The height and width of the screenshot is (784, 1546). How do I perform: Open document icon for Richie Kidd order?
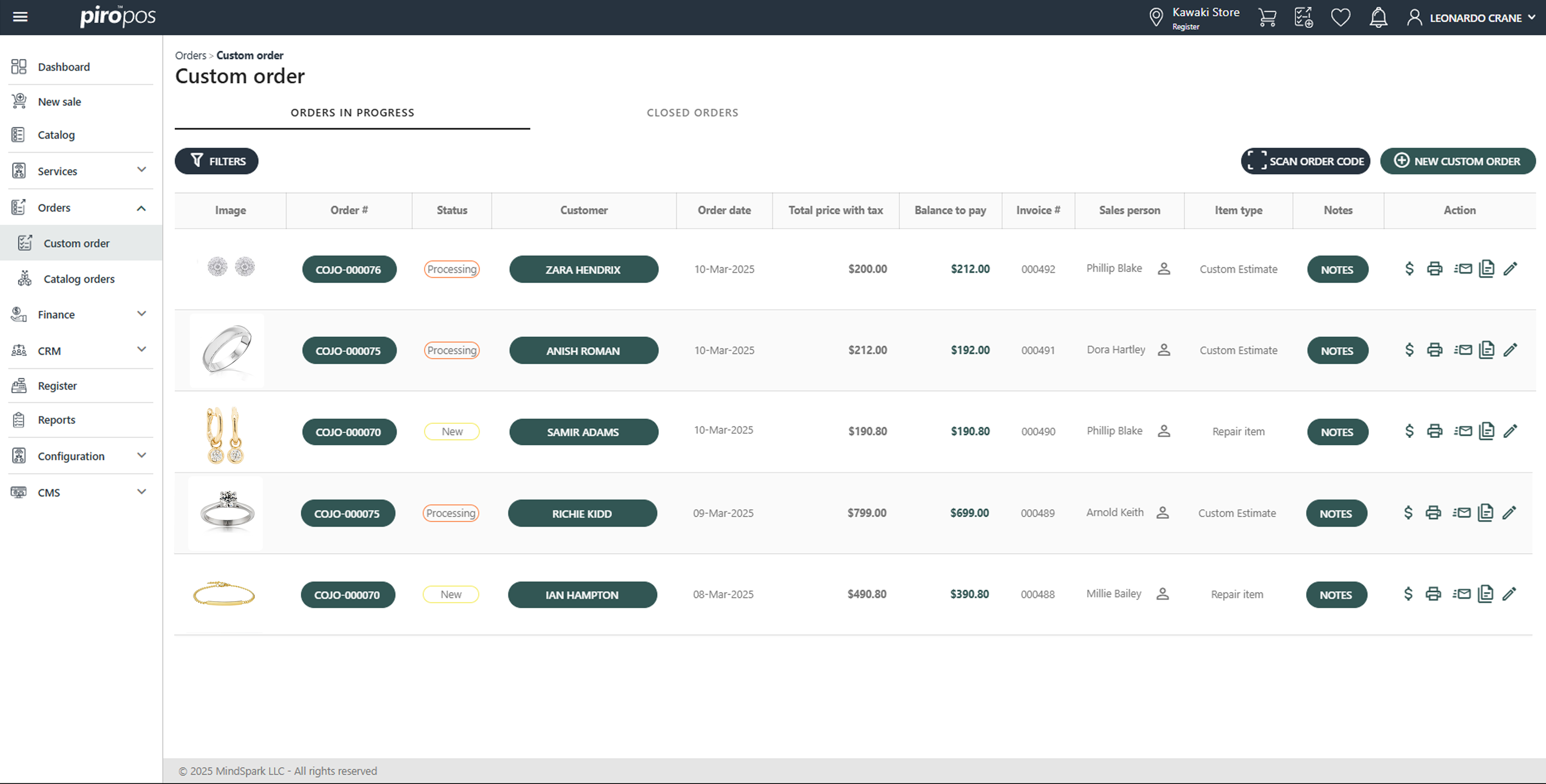click(x=1485, y=512)
